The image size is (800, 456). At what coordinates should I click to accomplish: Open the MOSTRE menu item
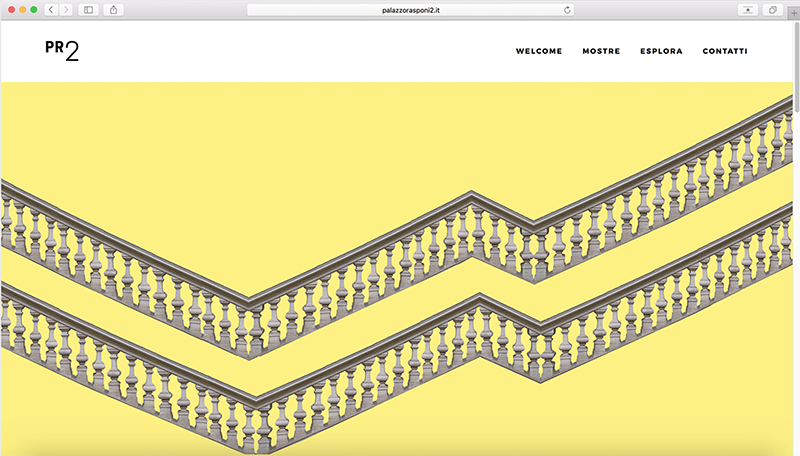601,51
